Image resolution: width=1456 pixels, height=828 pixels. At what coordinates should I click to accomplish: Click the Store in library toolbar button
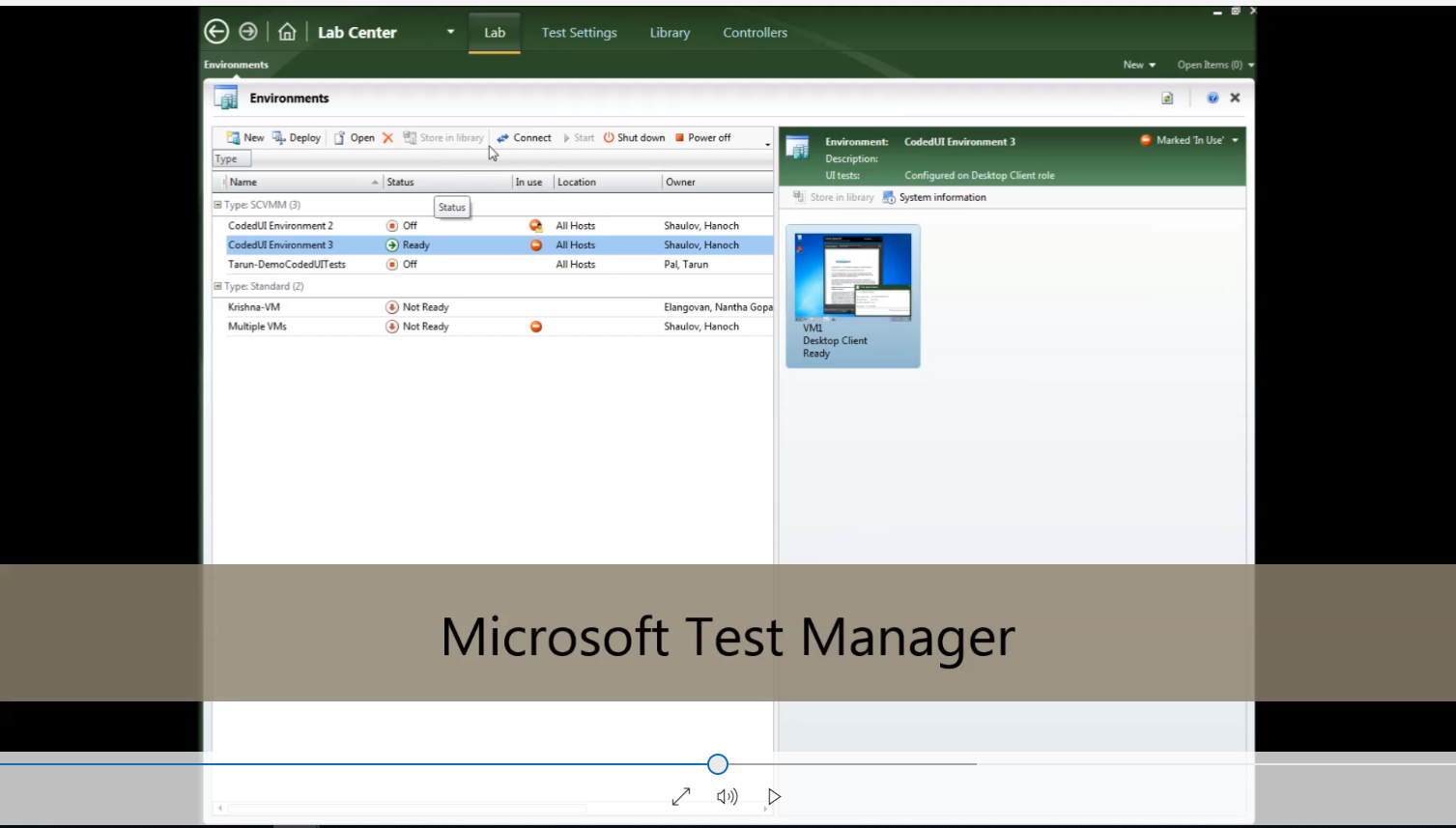(443, 138)
